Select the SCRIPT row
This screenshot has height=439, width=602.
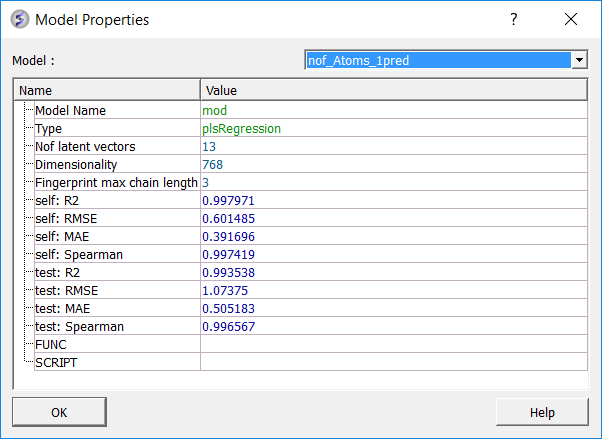(x=311, y=363)
